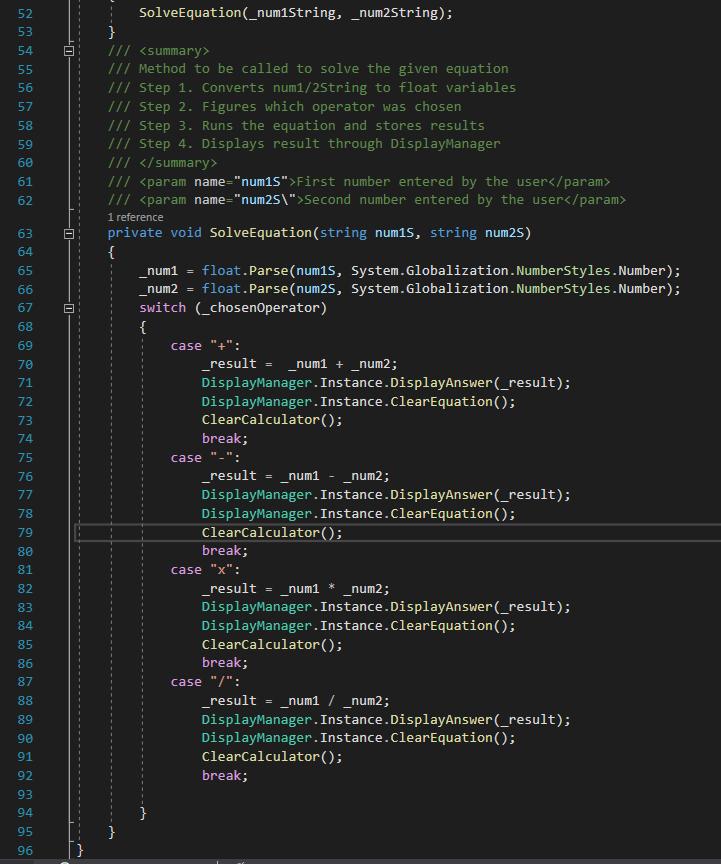Click line number 63 in the gutter
Image resolution: width=721 pixels, height=864 pixels.
pos(25,234)
